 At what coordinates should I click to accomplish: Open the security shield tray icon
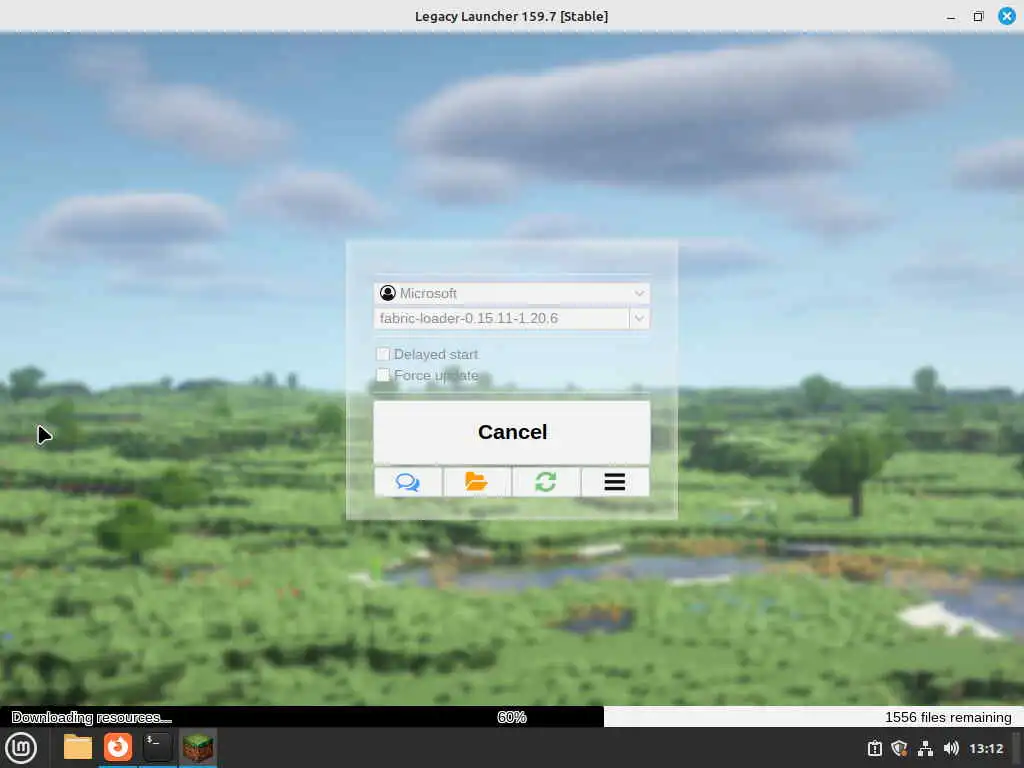pyautogui.click(x=900, y=748)
